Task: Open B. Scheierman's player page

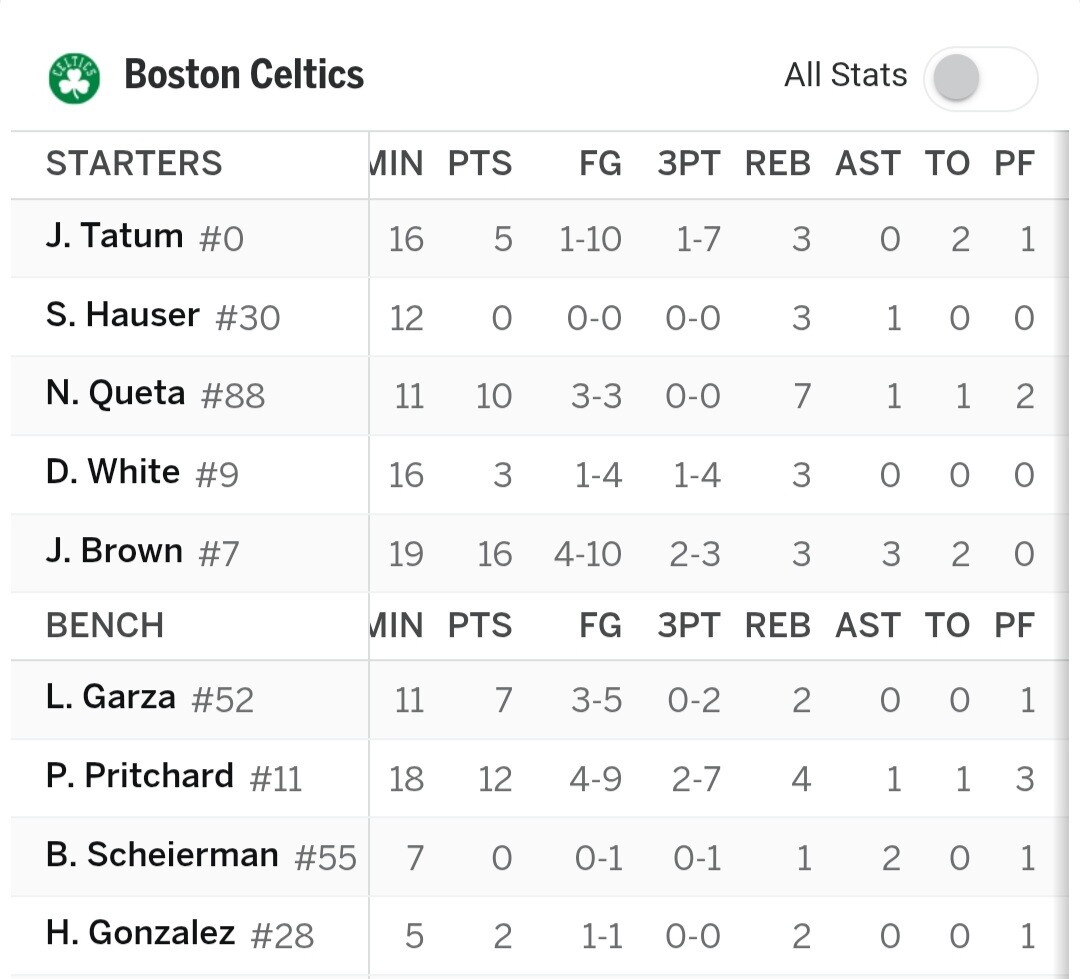Action: (162, 855)
